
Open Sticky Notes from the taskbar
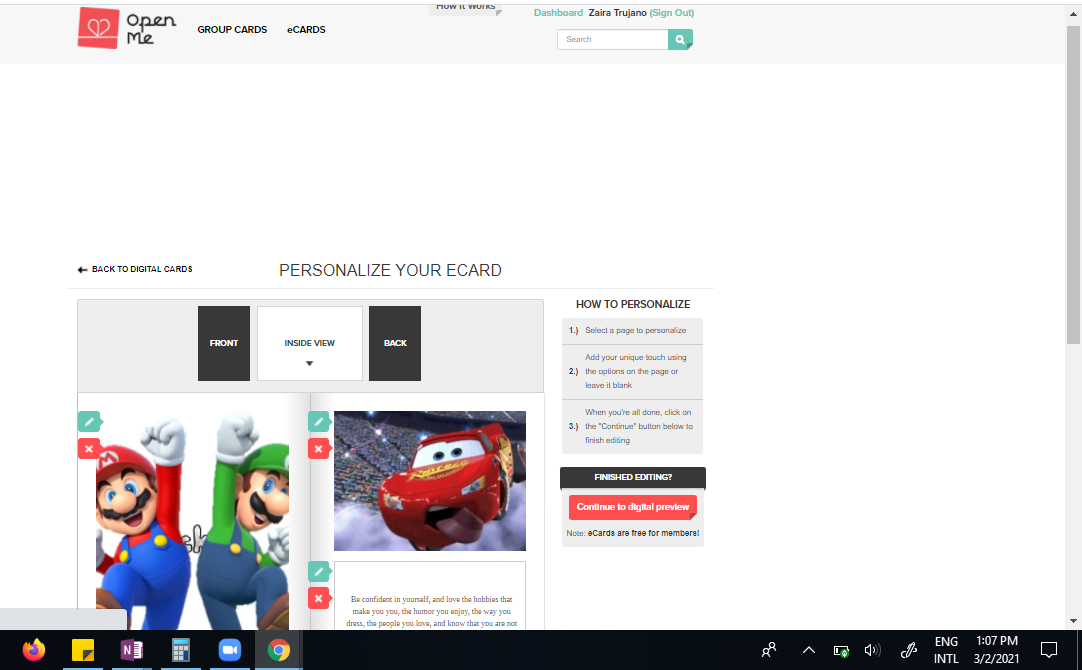click(83, 650)
